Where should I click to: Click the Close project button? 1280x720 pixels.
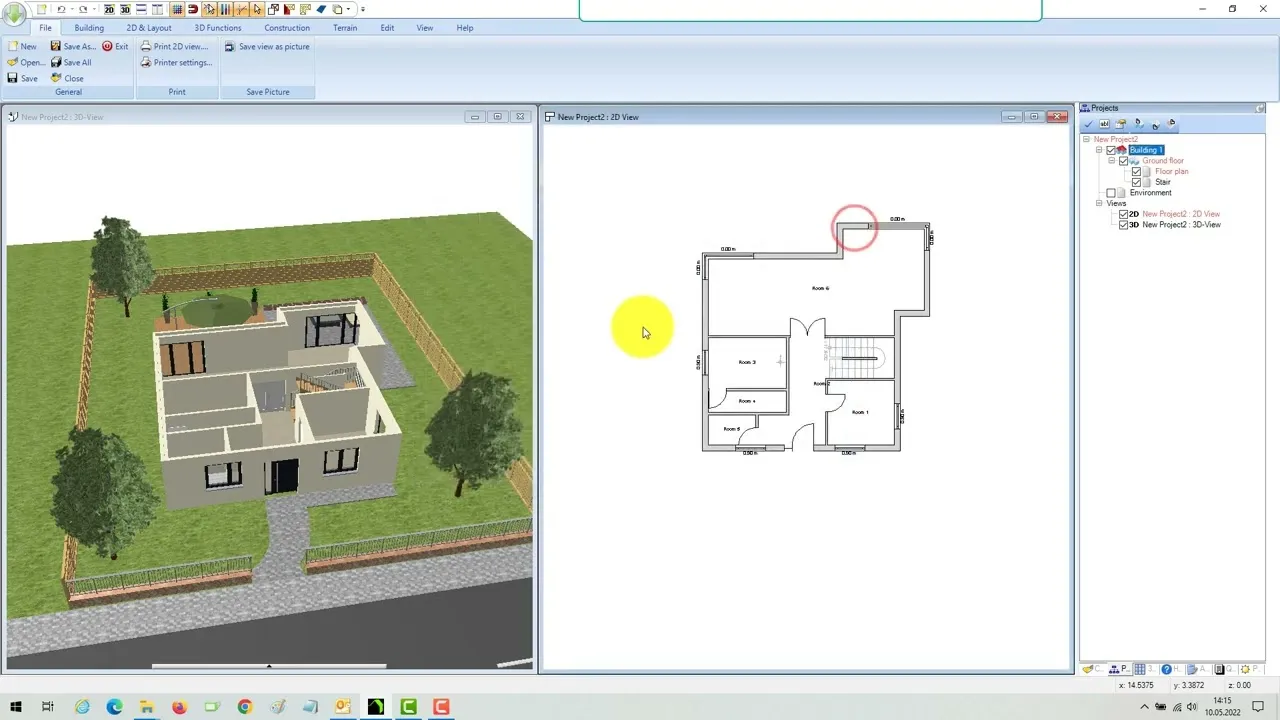click(x=67, y=79)
